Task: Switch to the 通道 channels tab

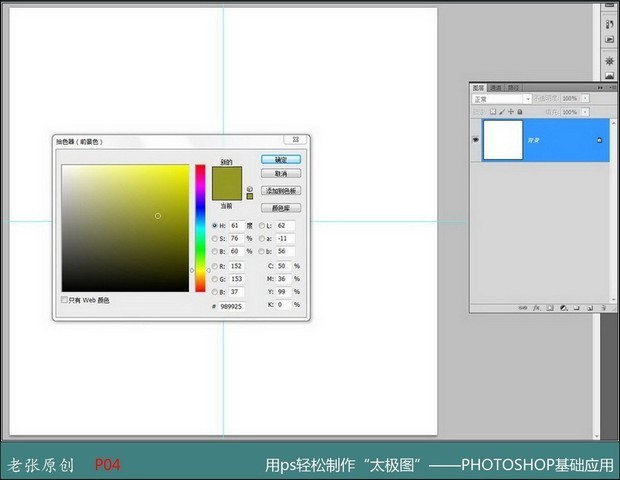Action: [496, 88]
